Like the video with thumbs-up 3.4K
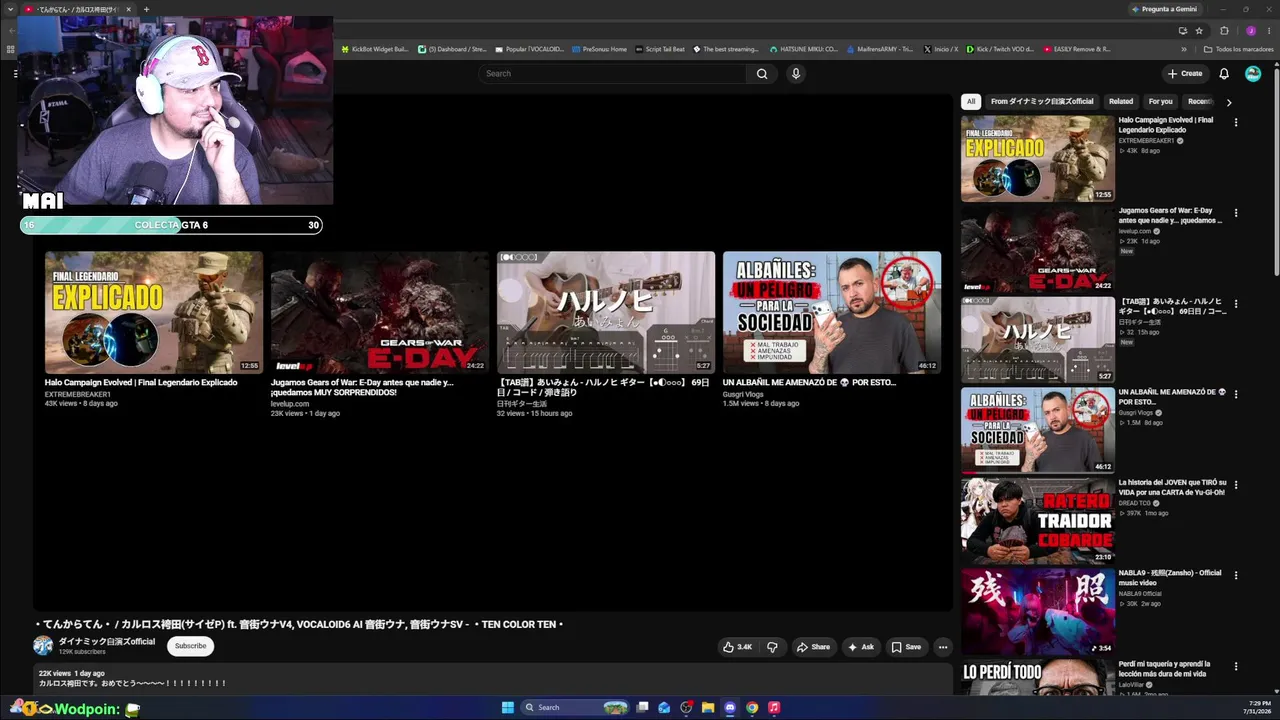The height and width of the screenshot is (720, 1280). click(x=737, y=647)
